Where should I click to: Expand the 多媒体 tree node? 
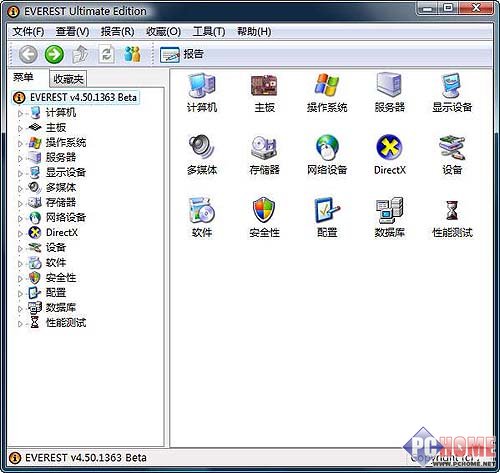pyautogui.click(x=20, y=189)
